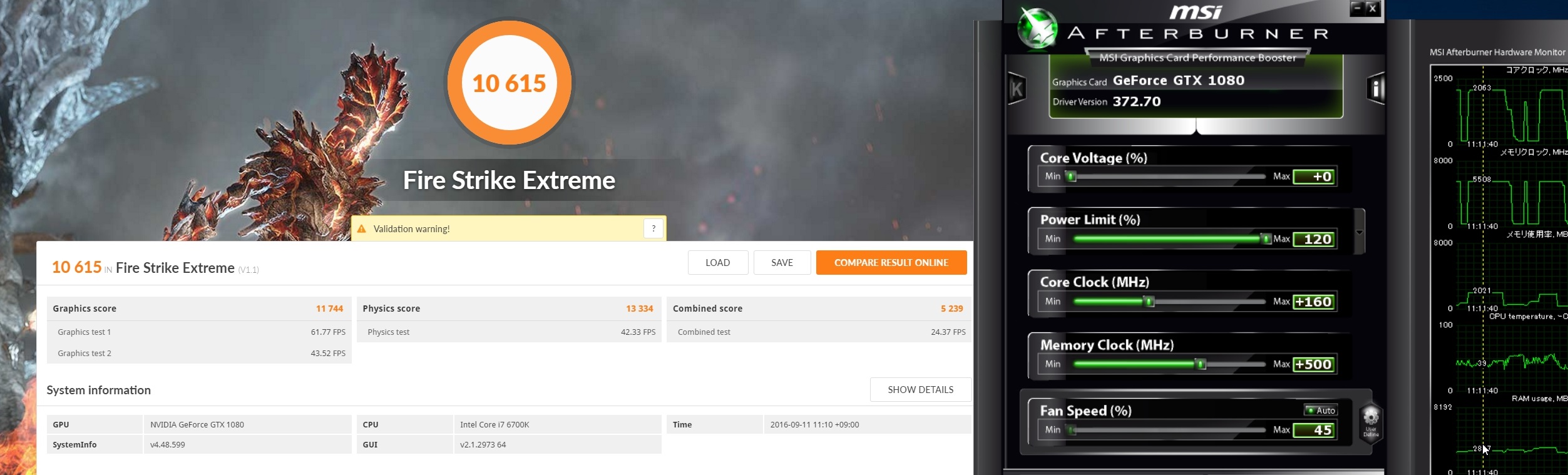The height and width of the screenshot is (475, 1568).
Task: Select the Core Voltage +0 value field
Action: coord(1314,177)
